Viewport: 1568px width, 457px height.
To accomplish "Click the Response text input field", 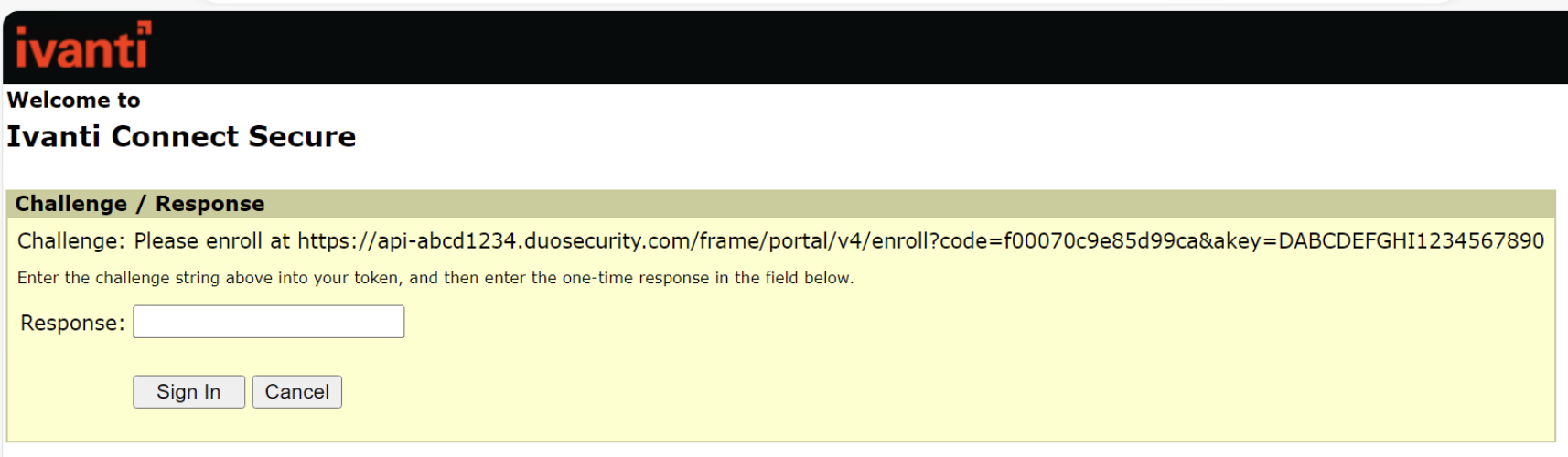I will 268,322.
